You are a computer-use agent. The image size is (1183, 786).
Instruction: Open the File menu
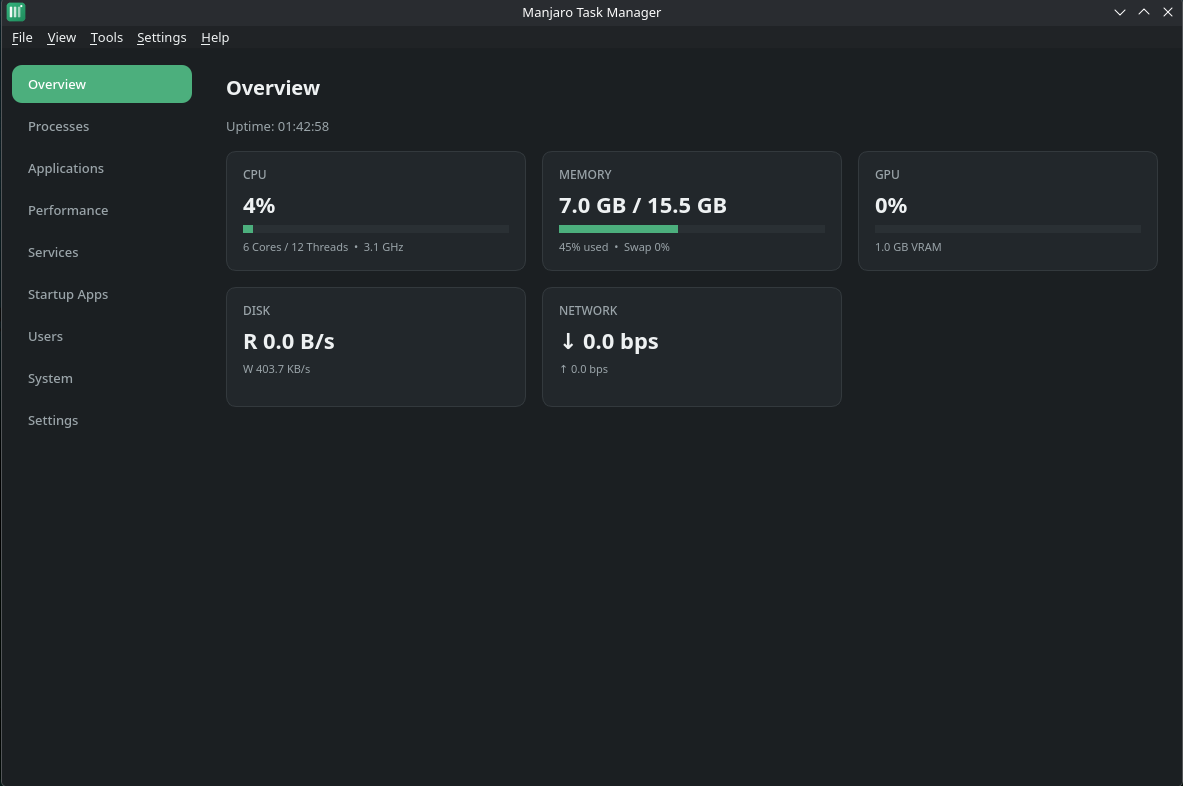pyautogui.click(x=22, y=38)
